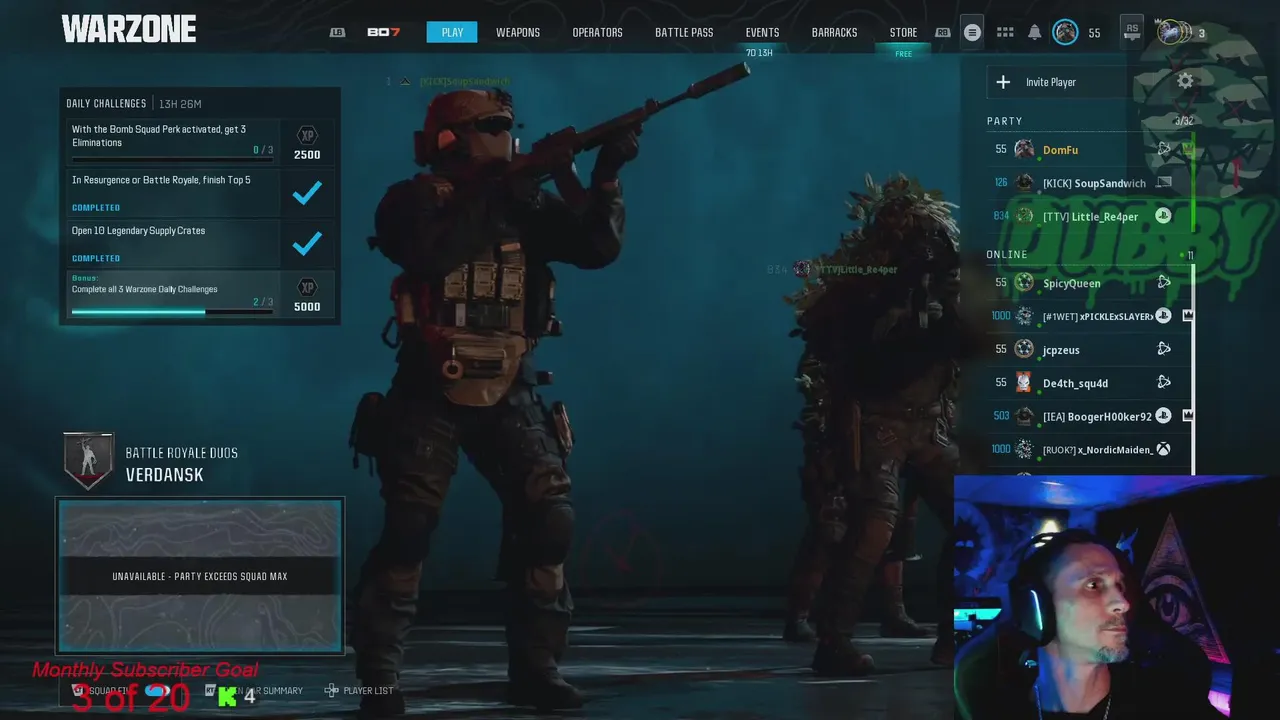
Task: Click the Bomb Squad challenge progress bar
Action: pos(172,160)
